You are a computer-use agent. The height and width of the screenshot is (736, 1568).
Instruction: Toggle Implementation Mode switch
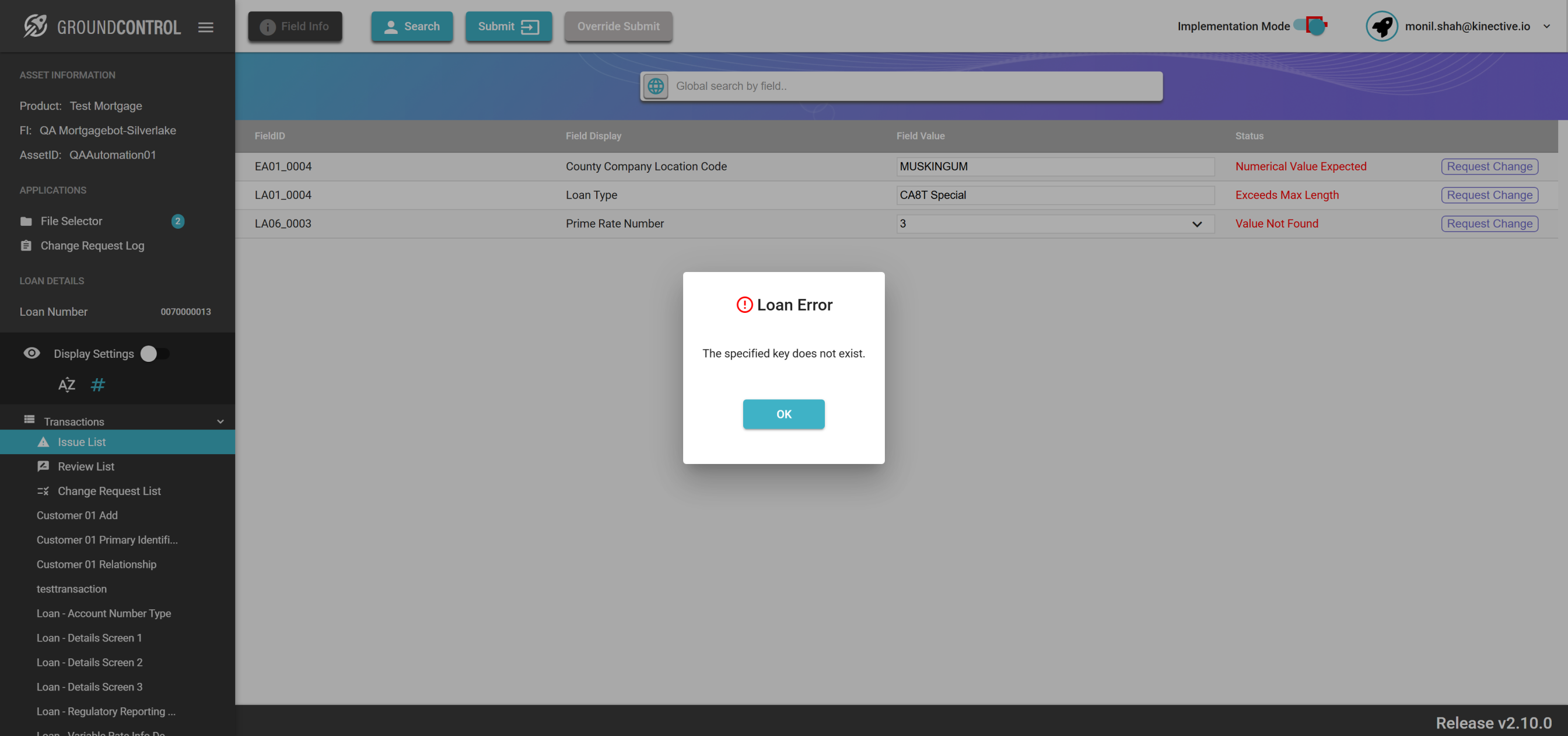1311,26
